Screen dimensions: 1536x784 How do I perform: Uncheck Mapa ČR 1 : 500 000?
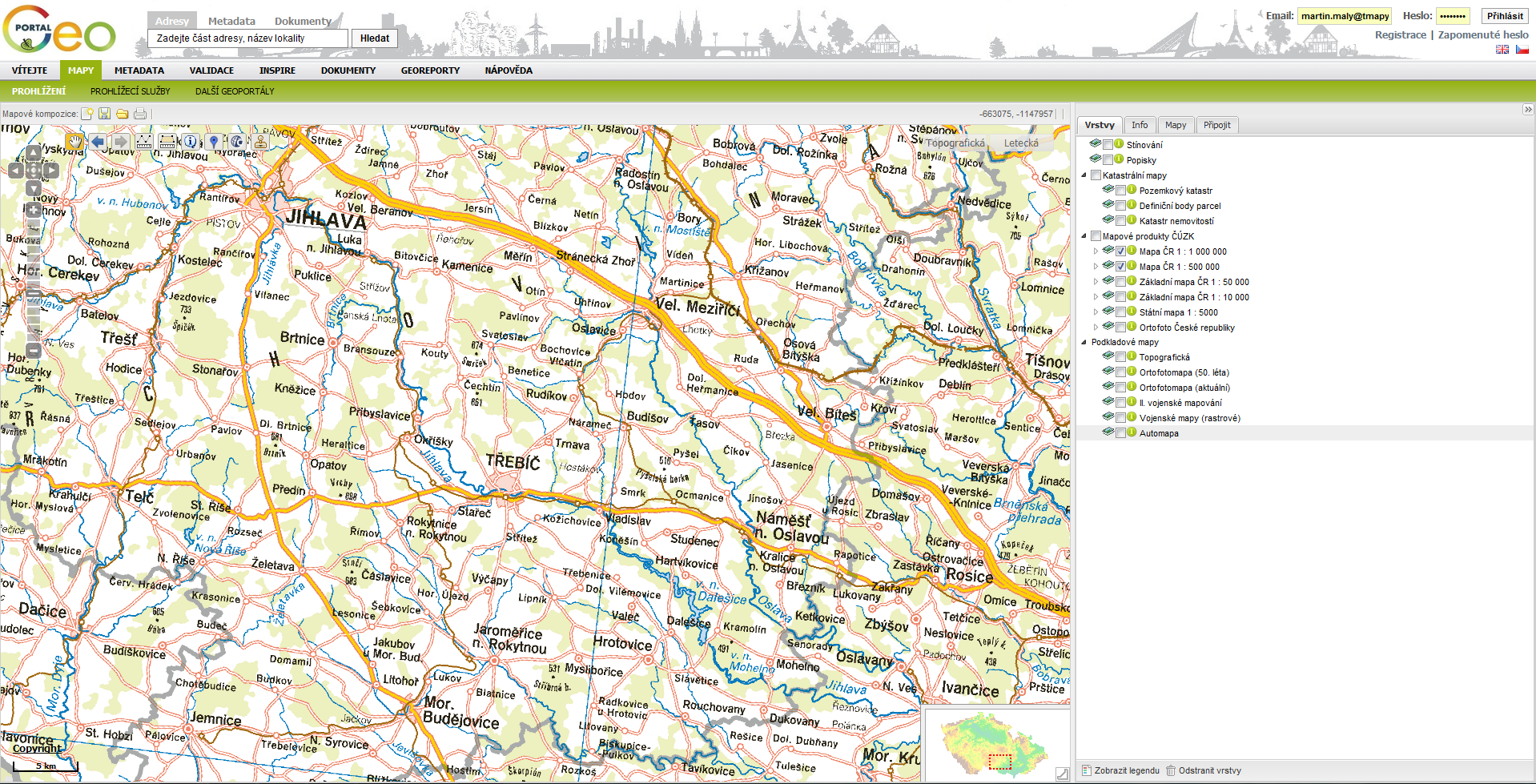[x=1120, y=267]
